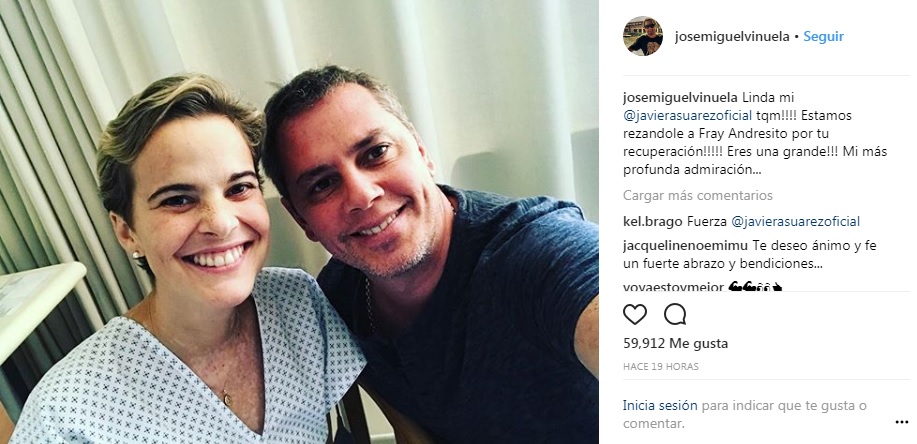Click the heart like icon

pos(635,315)
